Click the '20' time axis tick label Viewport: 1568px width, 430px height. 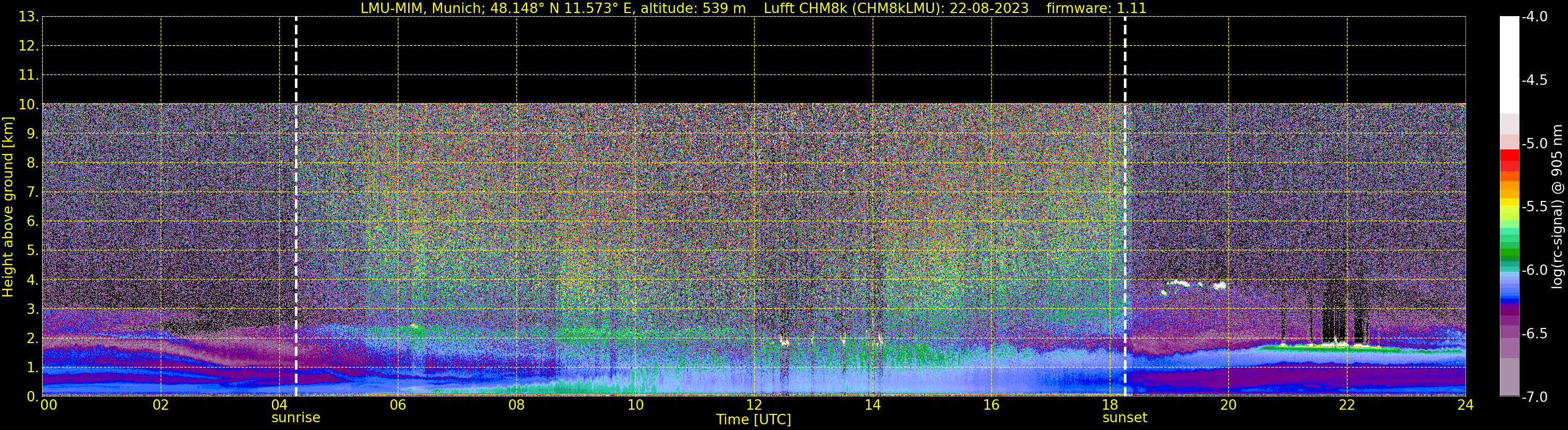[x=1228, y=405]
